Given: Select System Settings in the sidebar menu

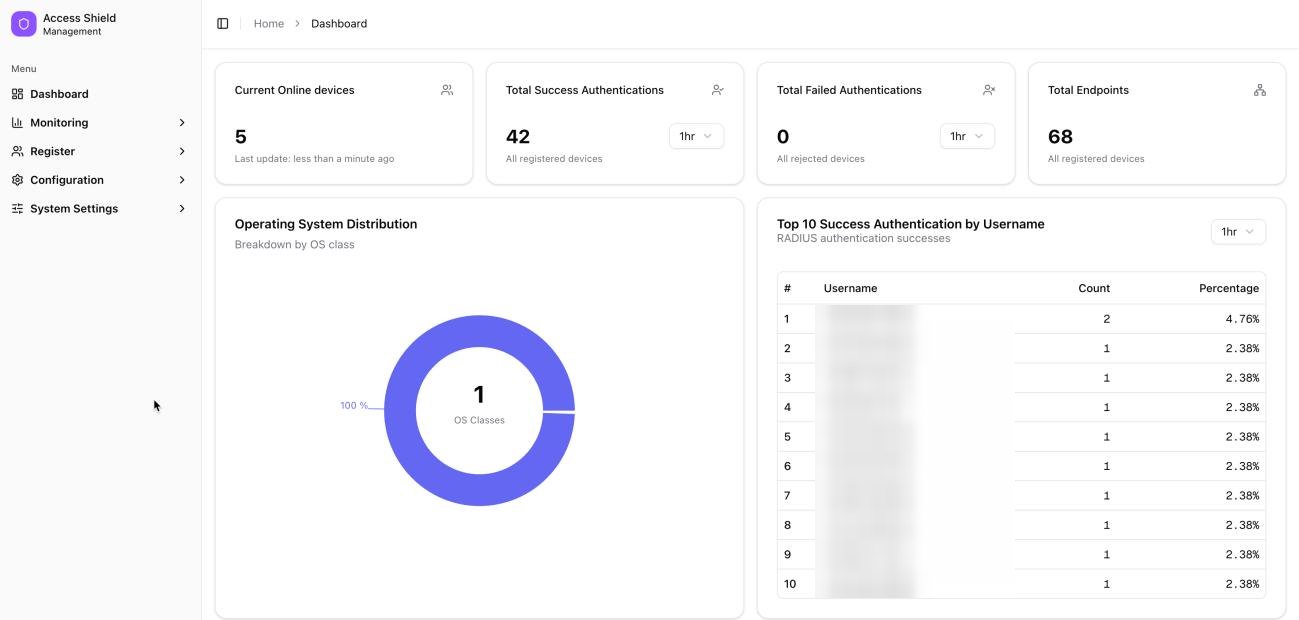Looking at the screenshot, I should (x=100, y=209).
